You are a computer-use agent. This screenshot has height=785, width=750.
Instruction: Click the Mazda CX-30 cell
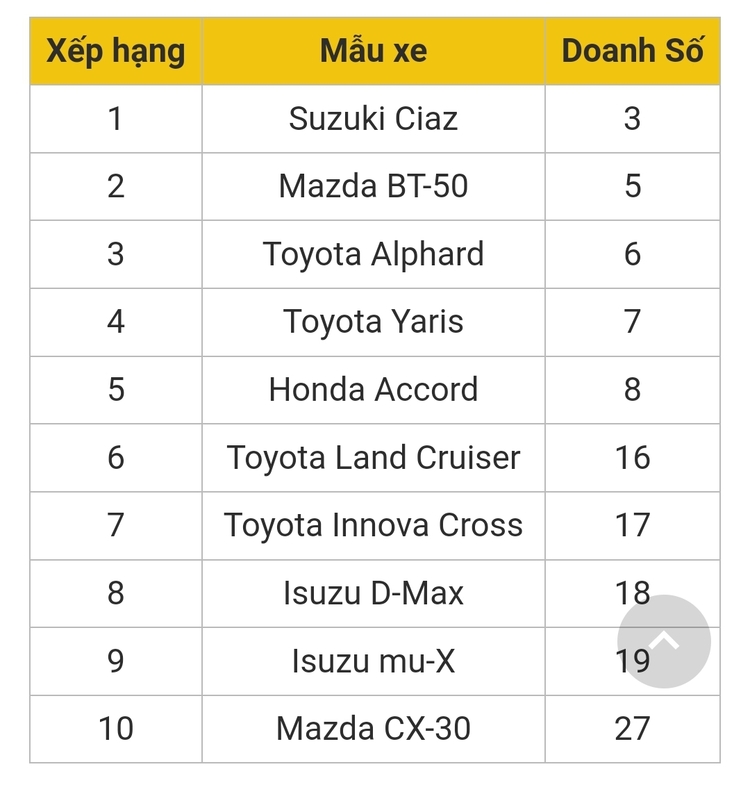point(373,729)
